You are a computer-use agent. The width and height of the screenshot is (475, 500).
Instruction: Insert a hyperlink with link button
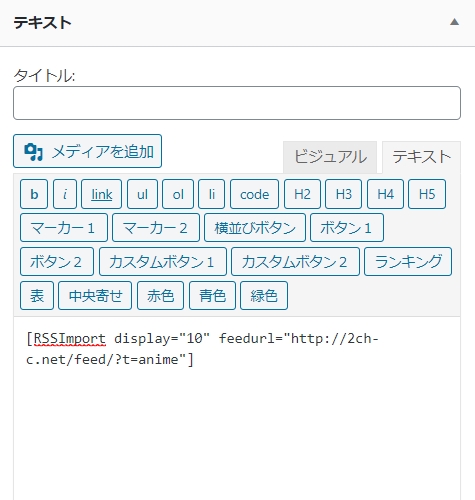(102, 194)
